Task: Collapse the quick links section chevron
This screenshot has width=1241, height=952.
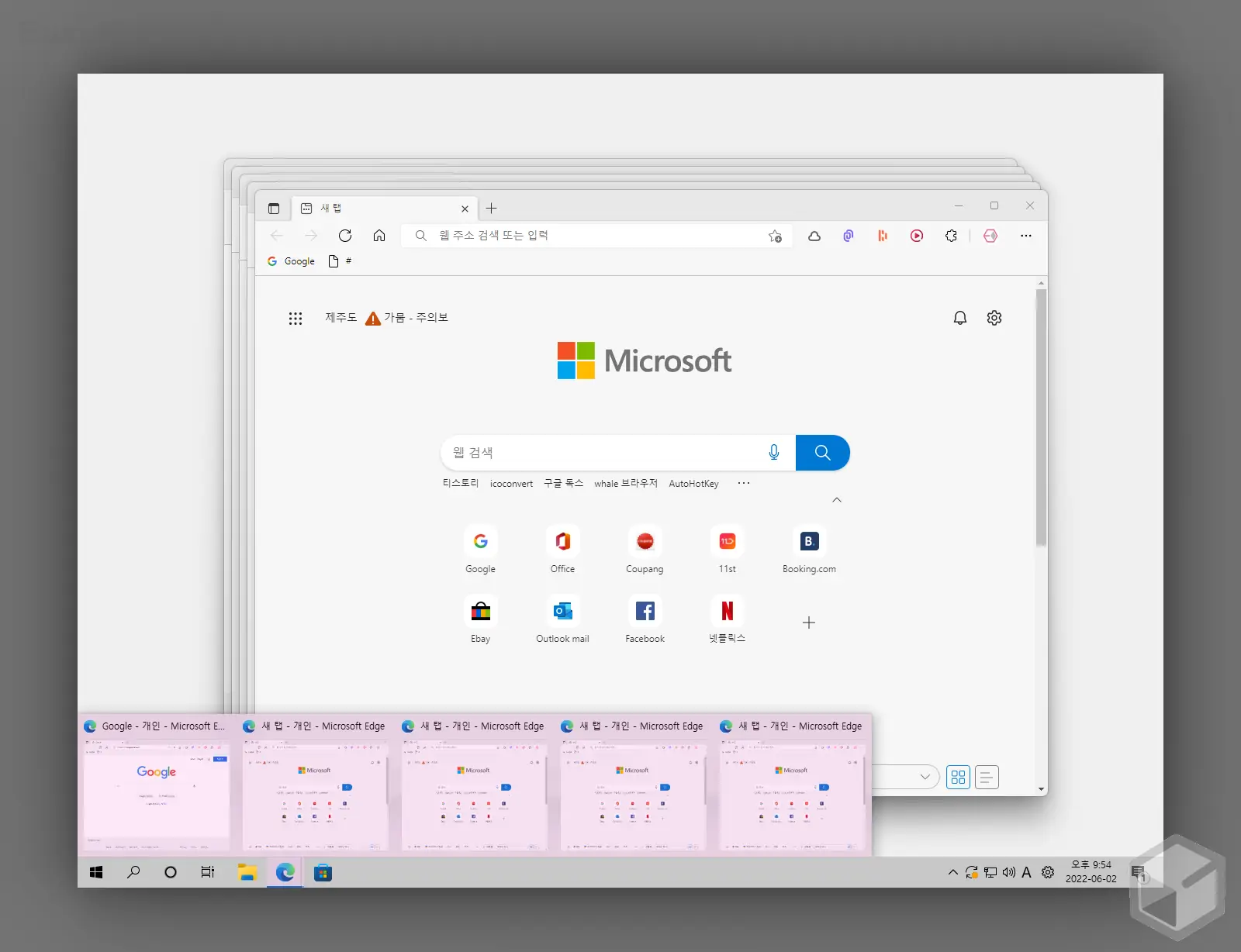Action: pos(837,500)
